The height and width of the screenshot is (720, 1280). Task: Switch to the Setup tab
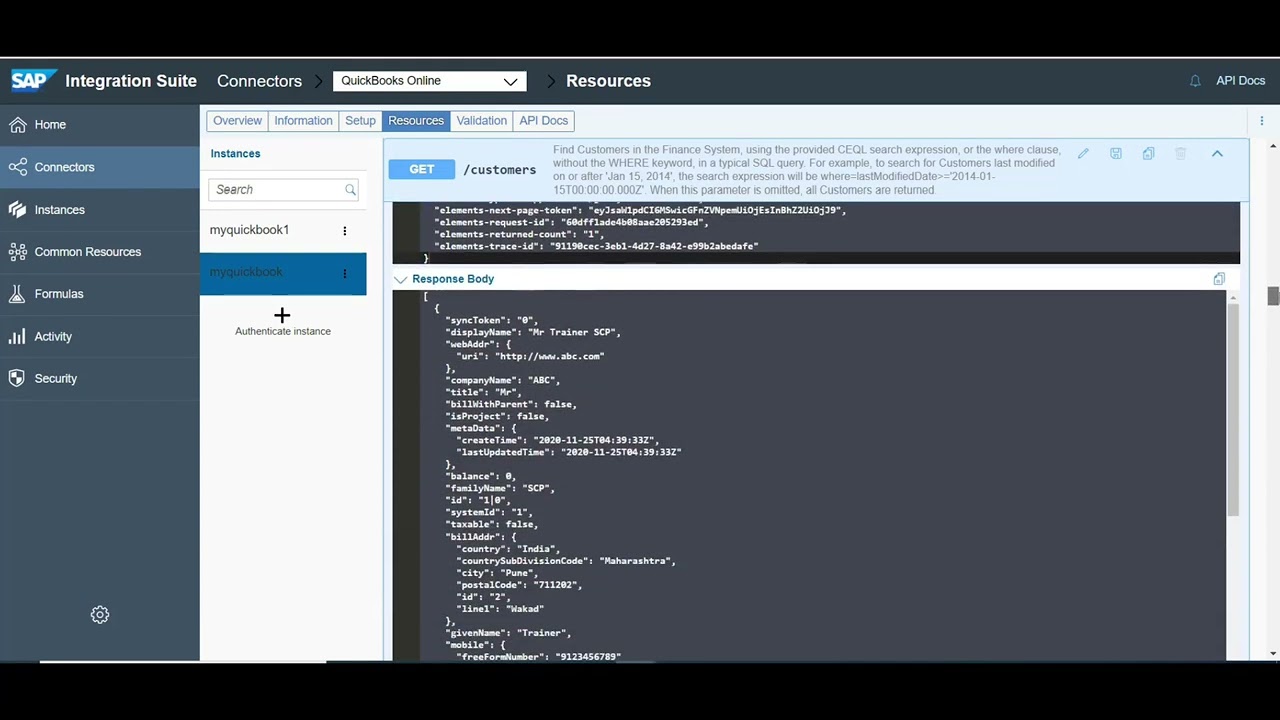click(x=360, y=121)
